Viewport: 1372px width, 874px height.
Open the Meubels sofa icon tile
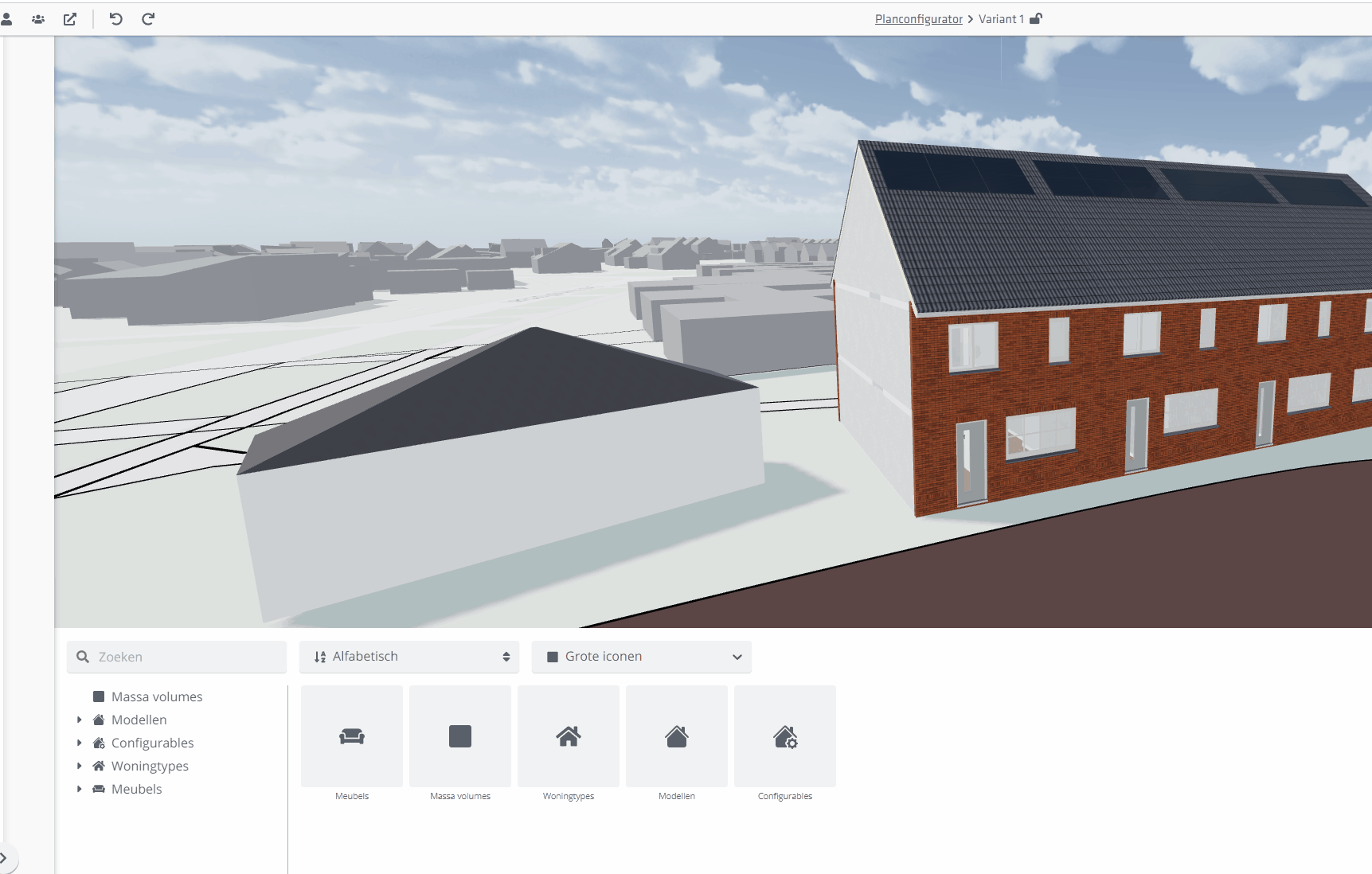point(352,736)
